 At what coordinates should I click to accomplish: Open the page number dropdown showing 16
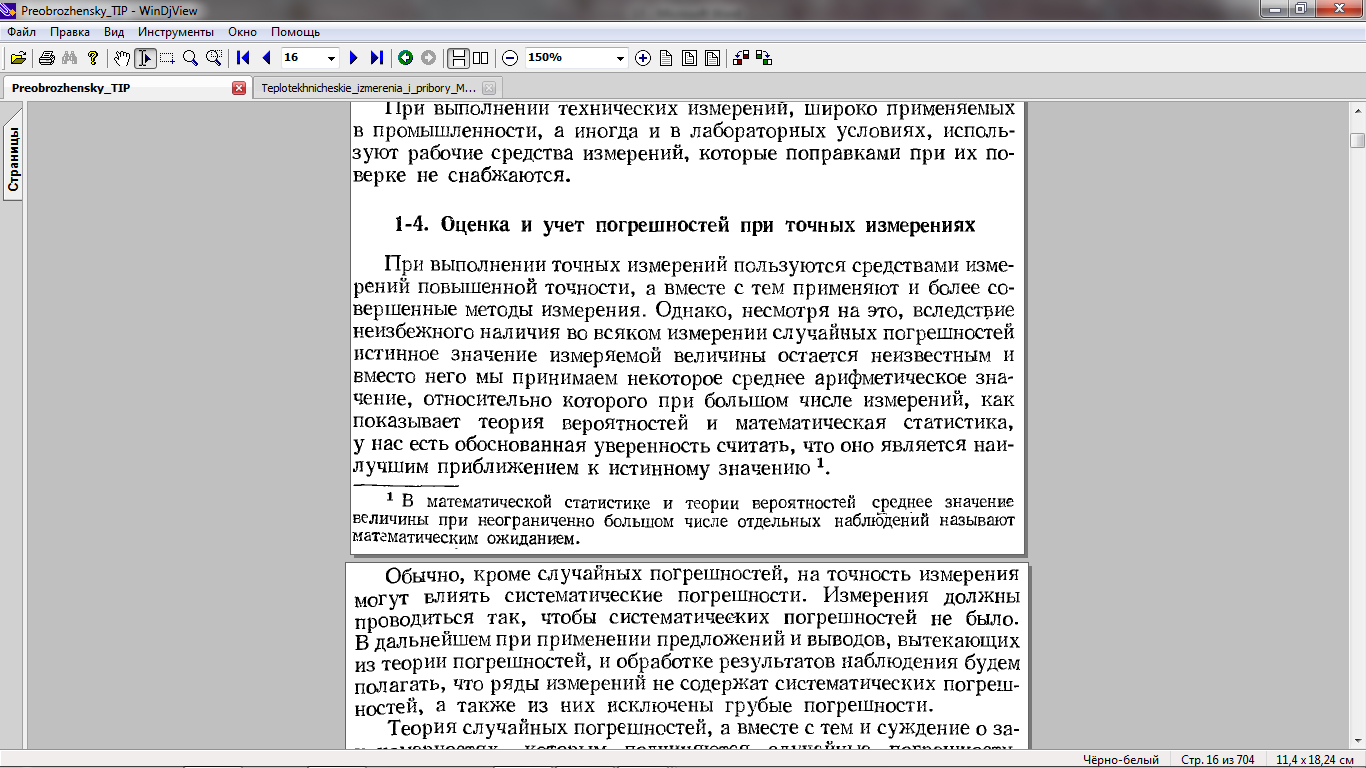point(332,58)
